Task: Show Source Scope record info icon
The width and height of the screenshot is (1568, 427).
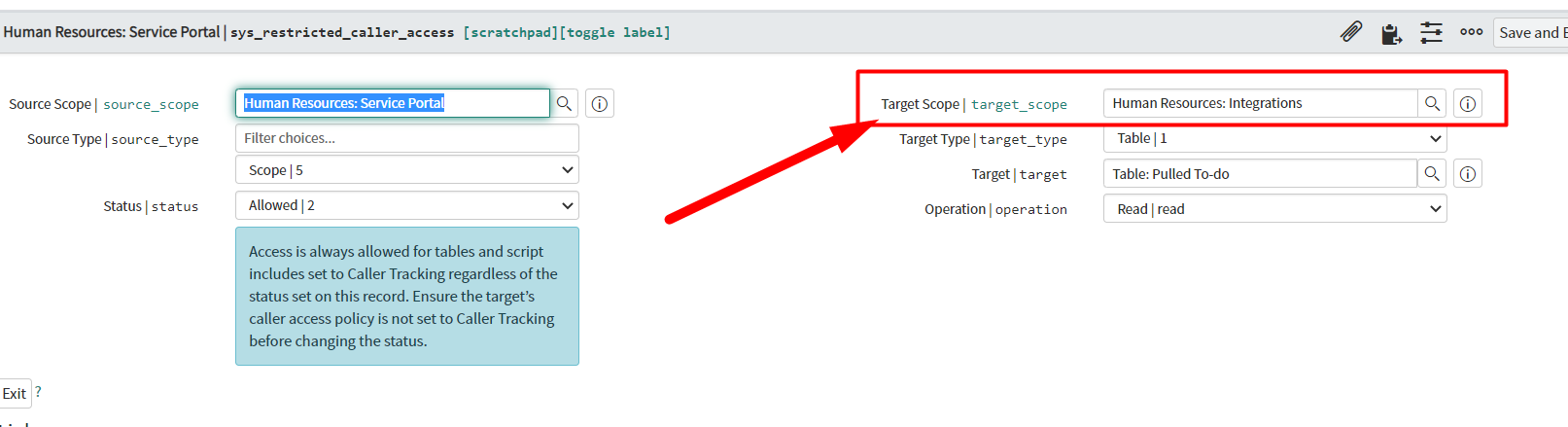Action: click(600, 103)
